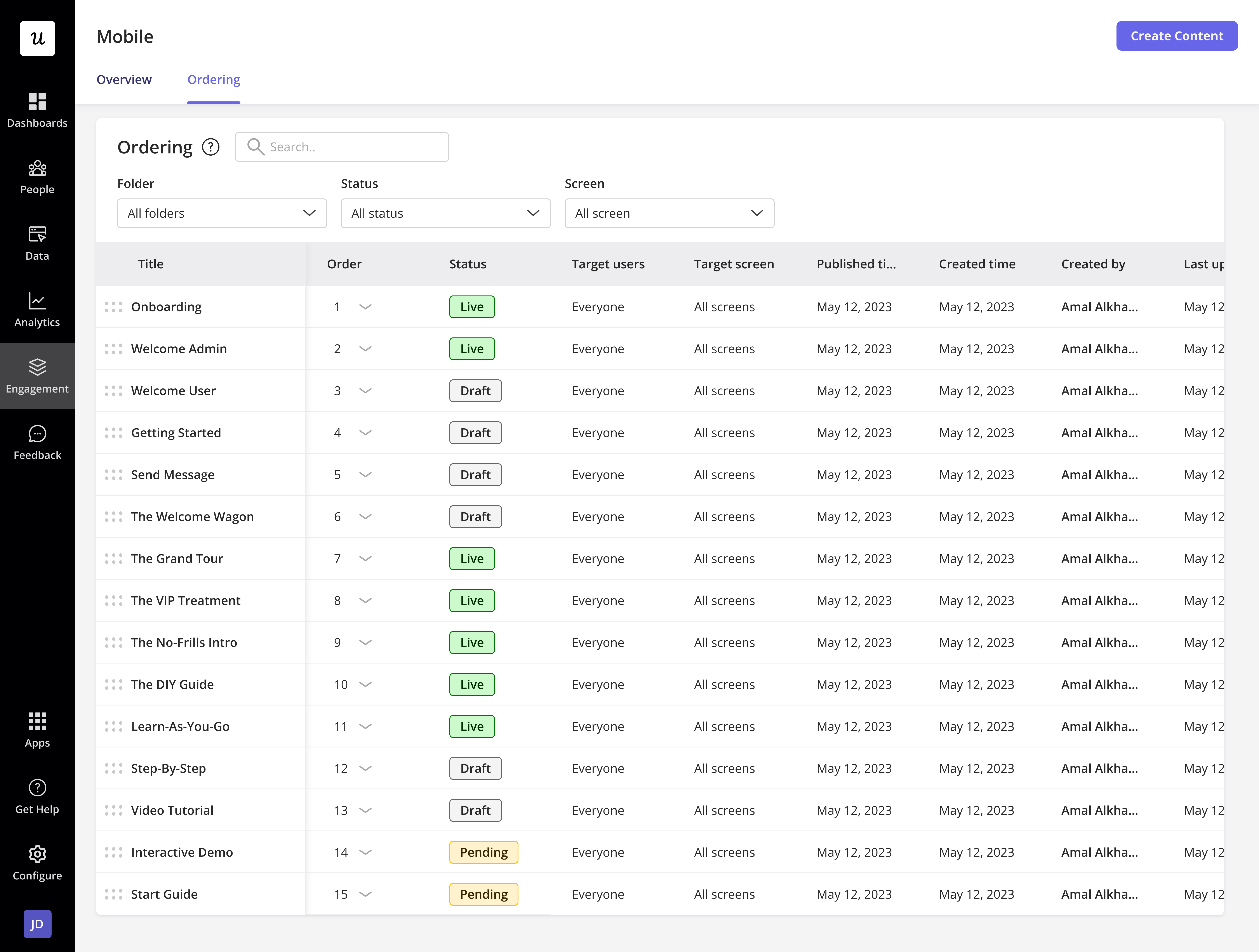Click the Draft badge for Send Message
Image resolution: width=1259 pixels, height=952 pixels.
[475, 474]
